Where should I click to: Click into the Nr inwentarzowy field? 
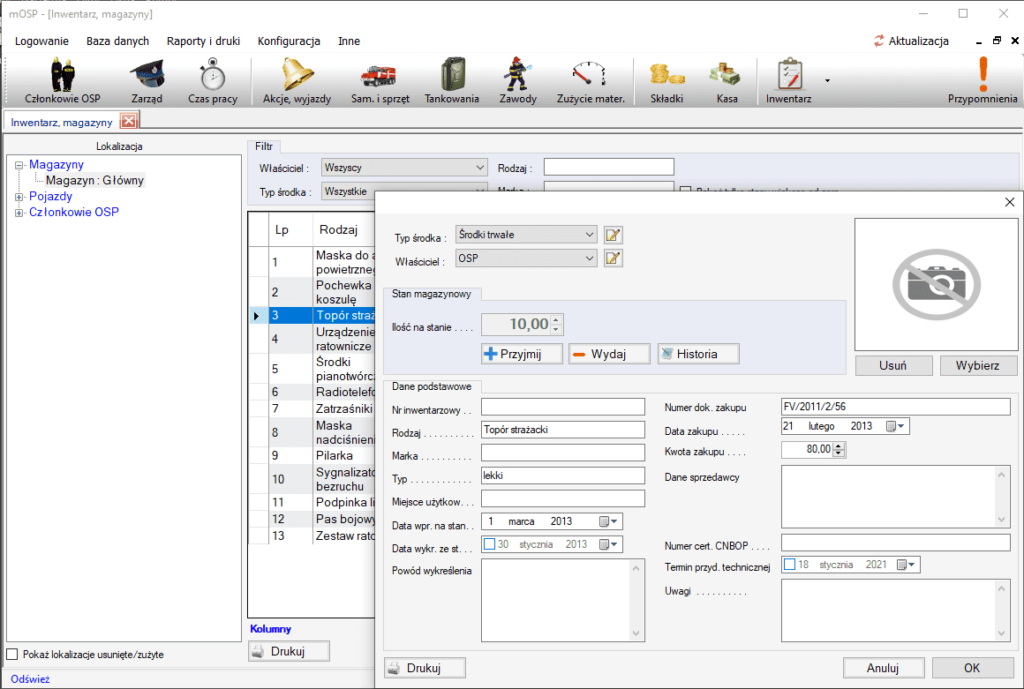(x=563, y=408)
